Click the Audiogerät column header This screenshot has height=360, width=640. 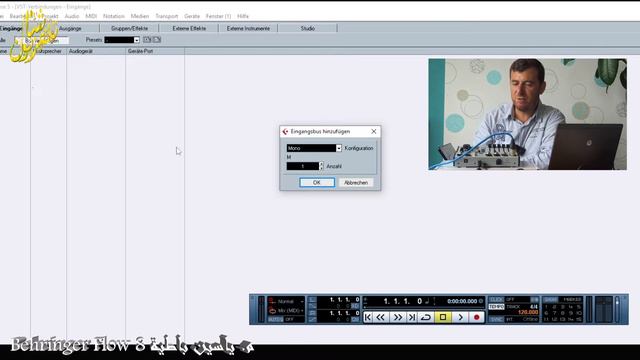coord(96,51)
